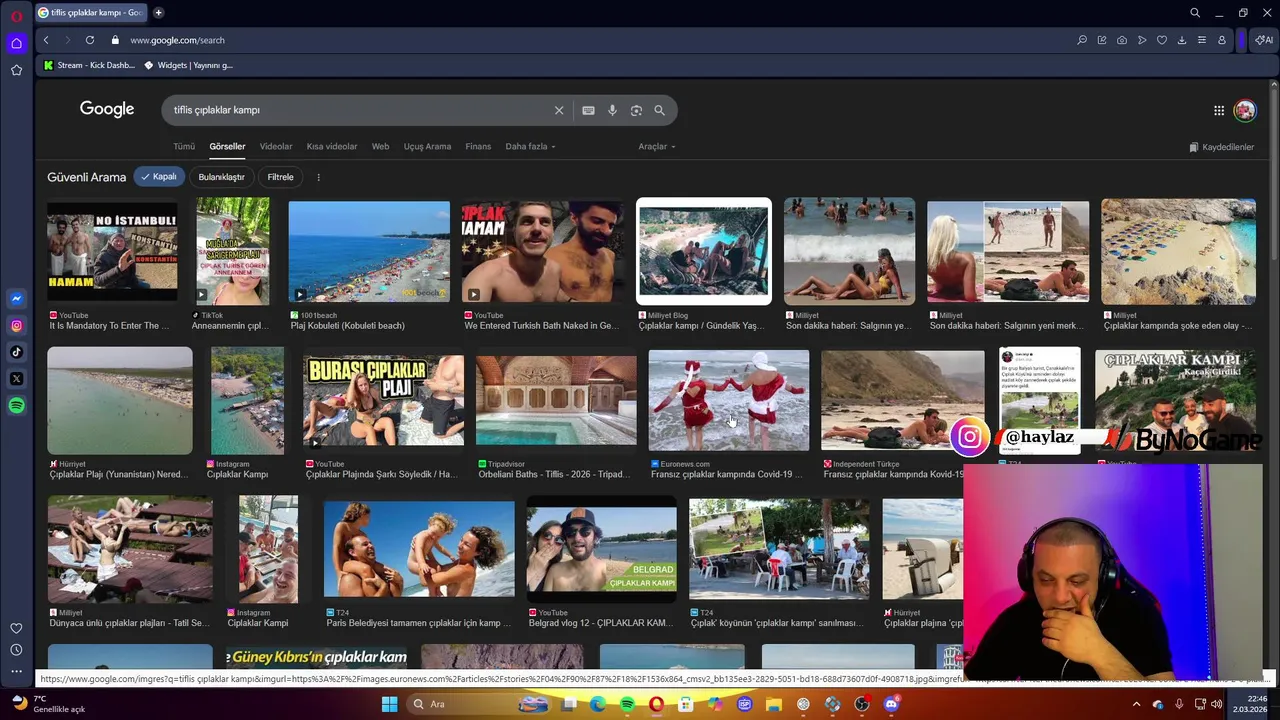1280x720 pixels.
Task: Open the Opera main menu logo
Action: pyautogui.click(x=16, y=17)
